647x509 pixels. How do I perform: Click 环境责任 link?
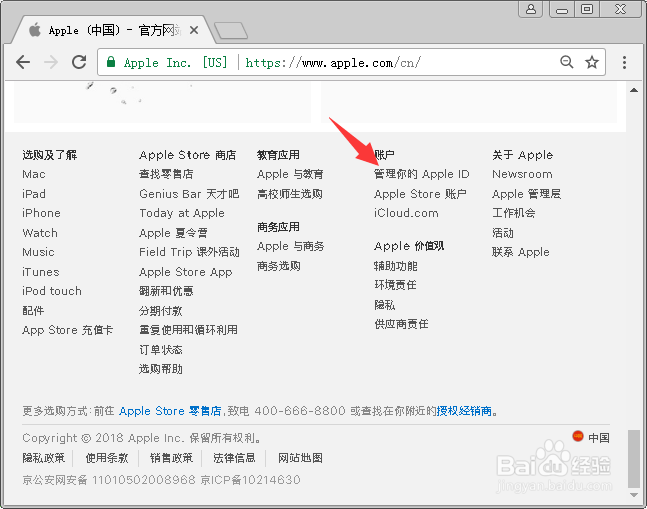click(395, 285)
